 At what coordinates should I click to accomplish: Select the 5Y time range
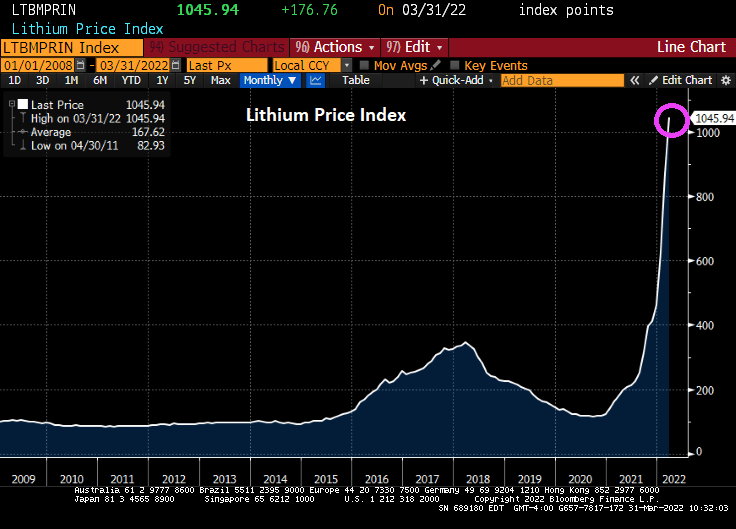point(190,80)
